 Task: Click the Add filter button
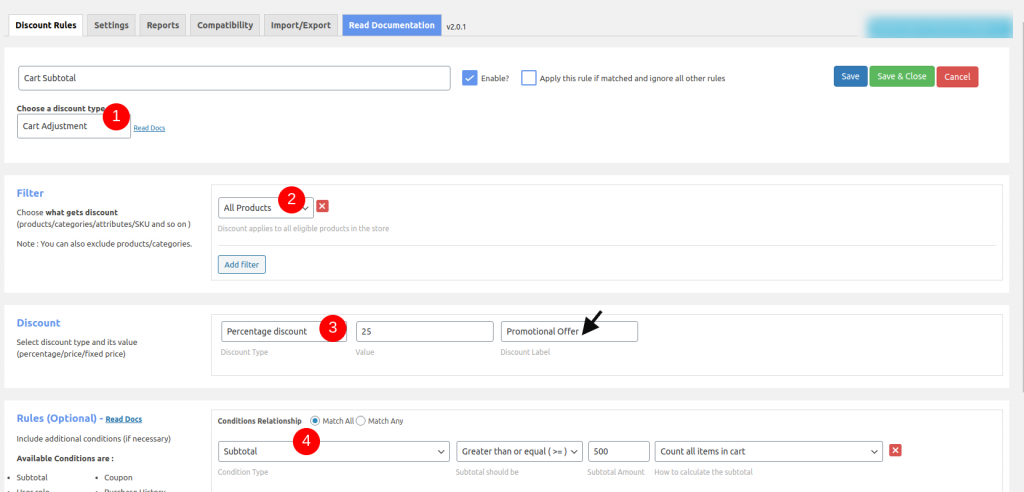(242, 264)
